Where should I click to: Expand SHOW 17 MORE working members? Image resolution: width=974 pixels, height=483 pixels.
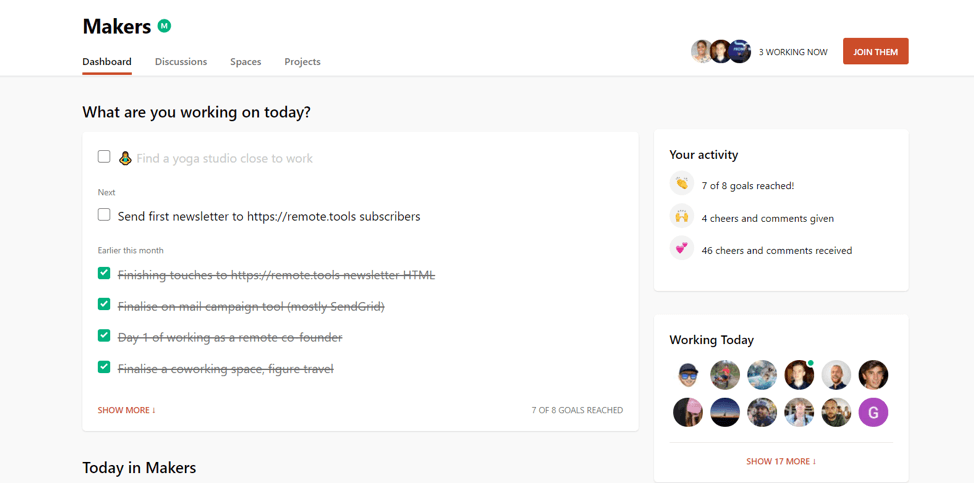pos(781,461)
